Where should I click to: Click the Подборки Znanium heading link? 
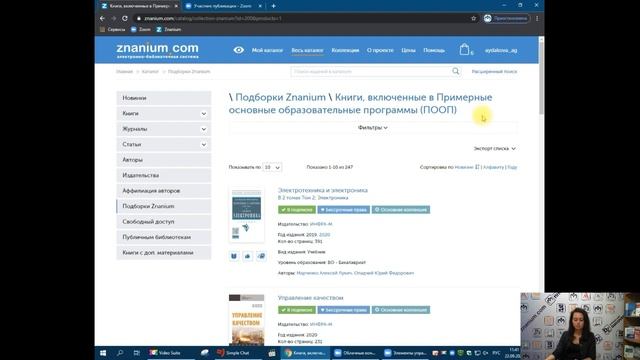click(280, 97)
